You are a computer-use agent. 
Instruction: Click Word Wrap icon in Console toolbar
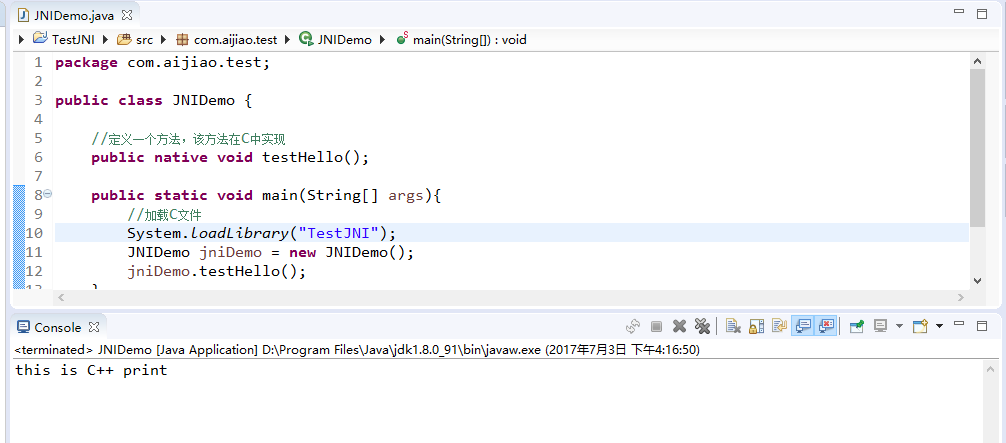(779, 326)
